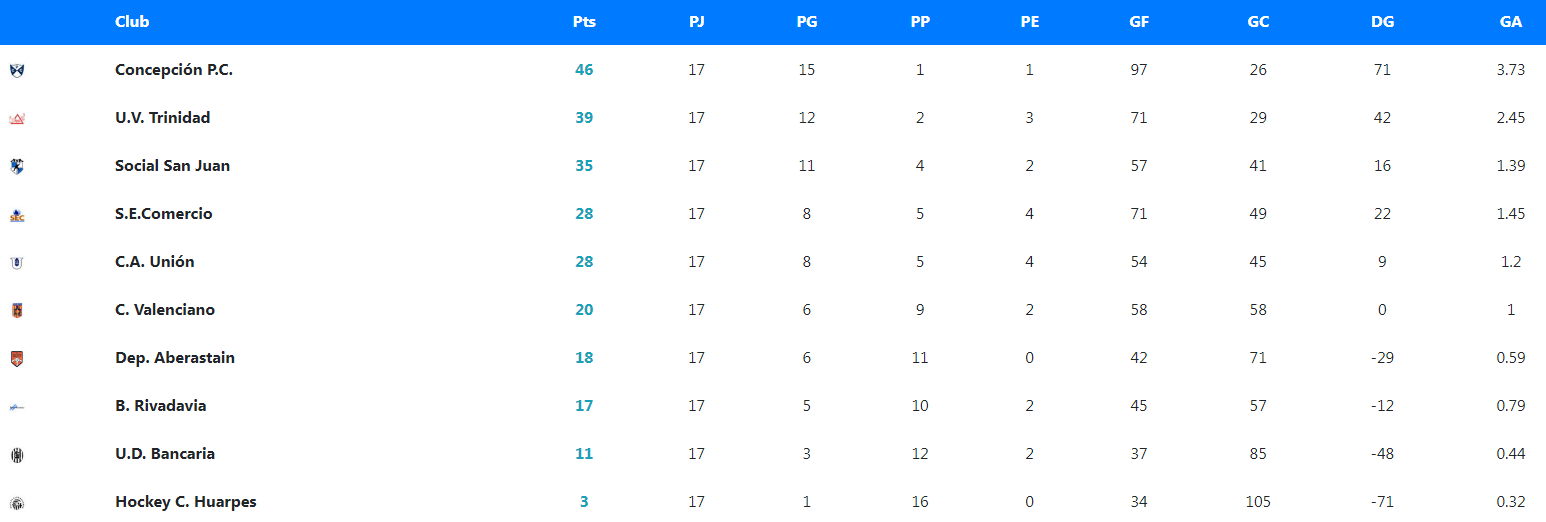The image size is (1546, 522).
Task: Click the Club column header
Action: coord(132,22)
